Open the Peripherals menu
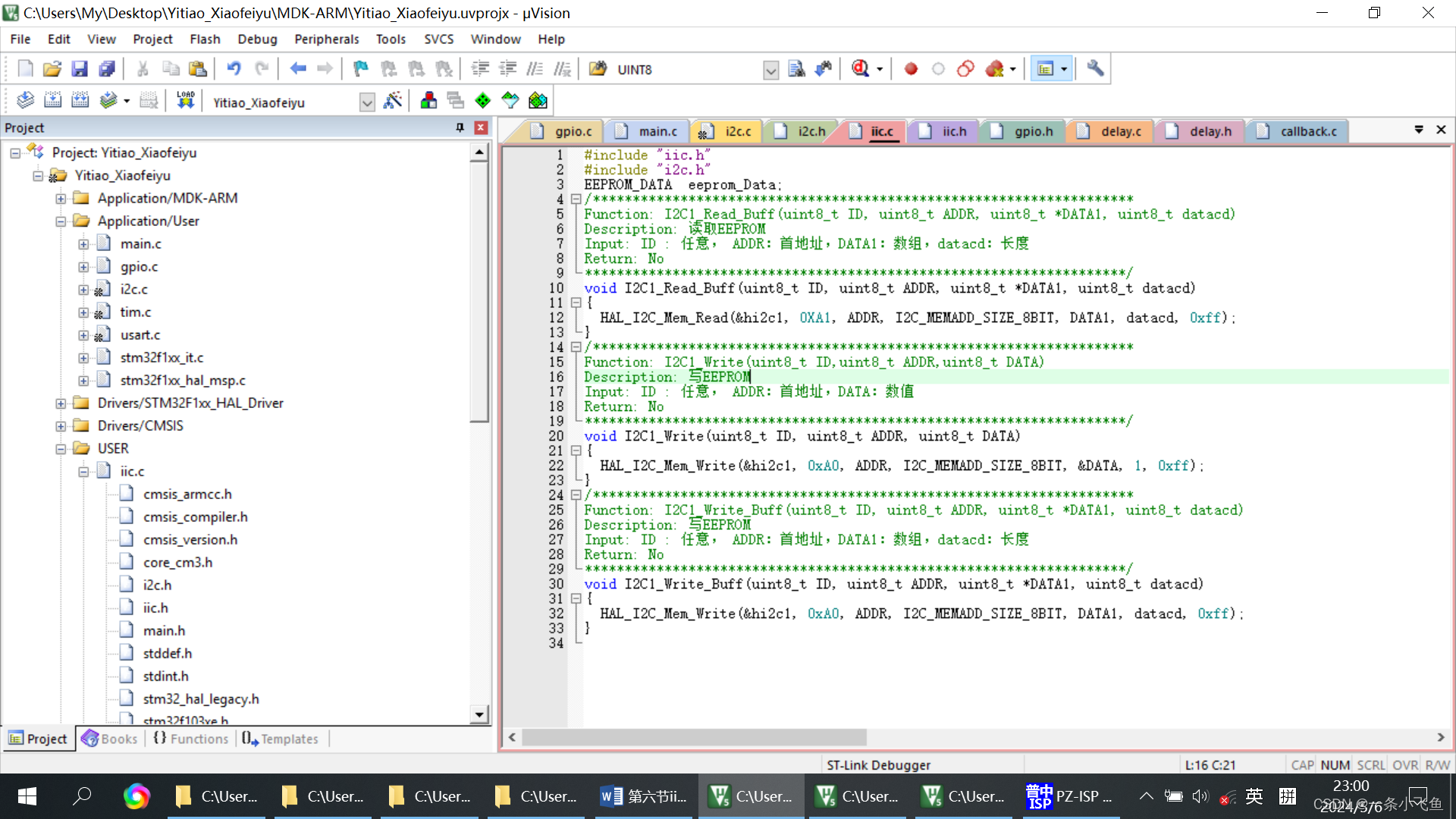The image size is (1456, 819). pyautogui.click(x=326, y=39)
